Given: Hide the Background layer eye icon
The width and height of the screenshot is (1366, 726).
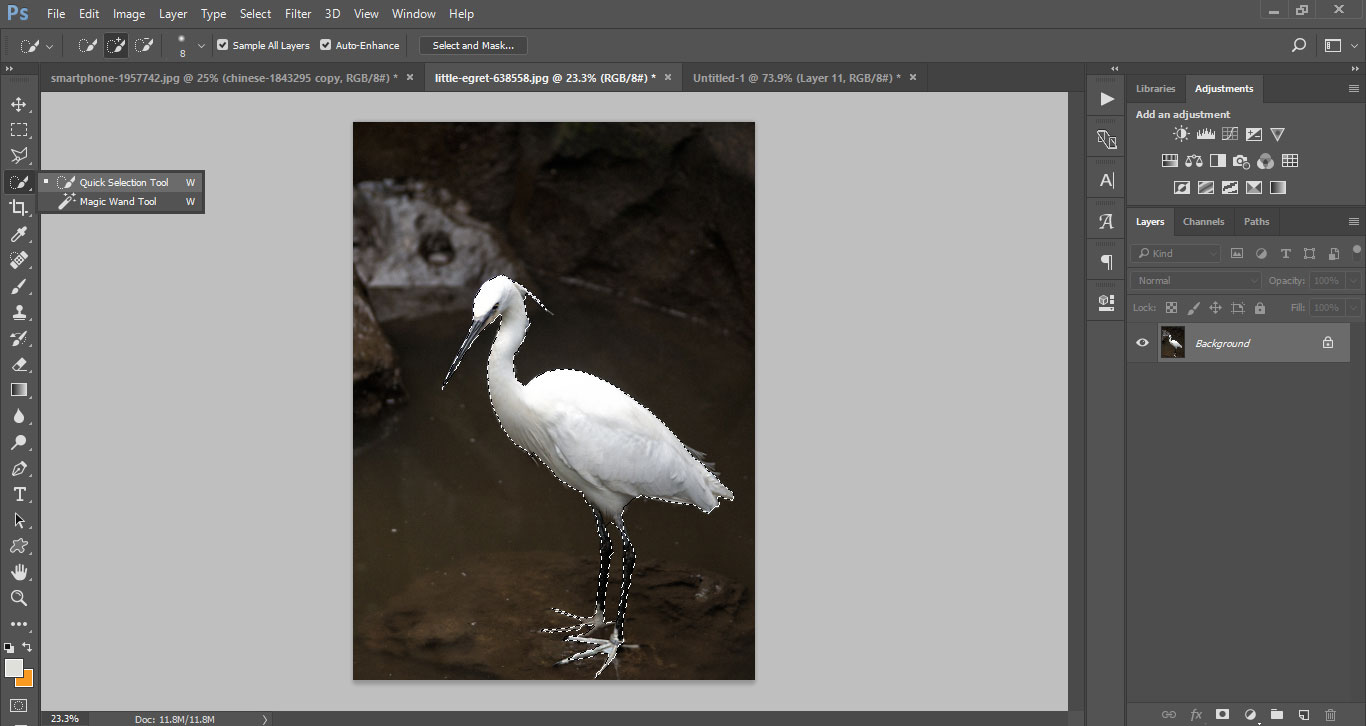Looking at the screenshot, I should 1143,343.
